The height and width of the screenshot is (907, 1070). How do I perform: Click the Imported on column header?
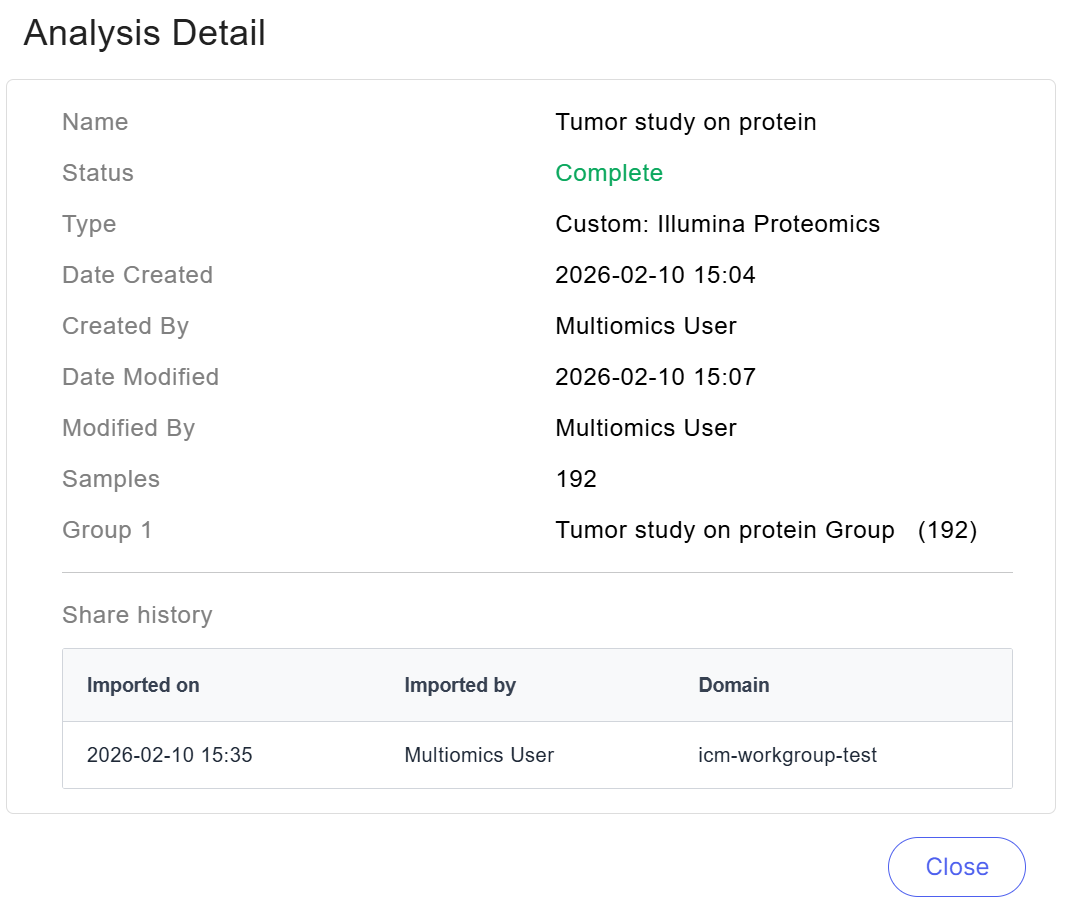pyautogui.click(x=143, y=685)
